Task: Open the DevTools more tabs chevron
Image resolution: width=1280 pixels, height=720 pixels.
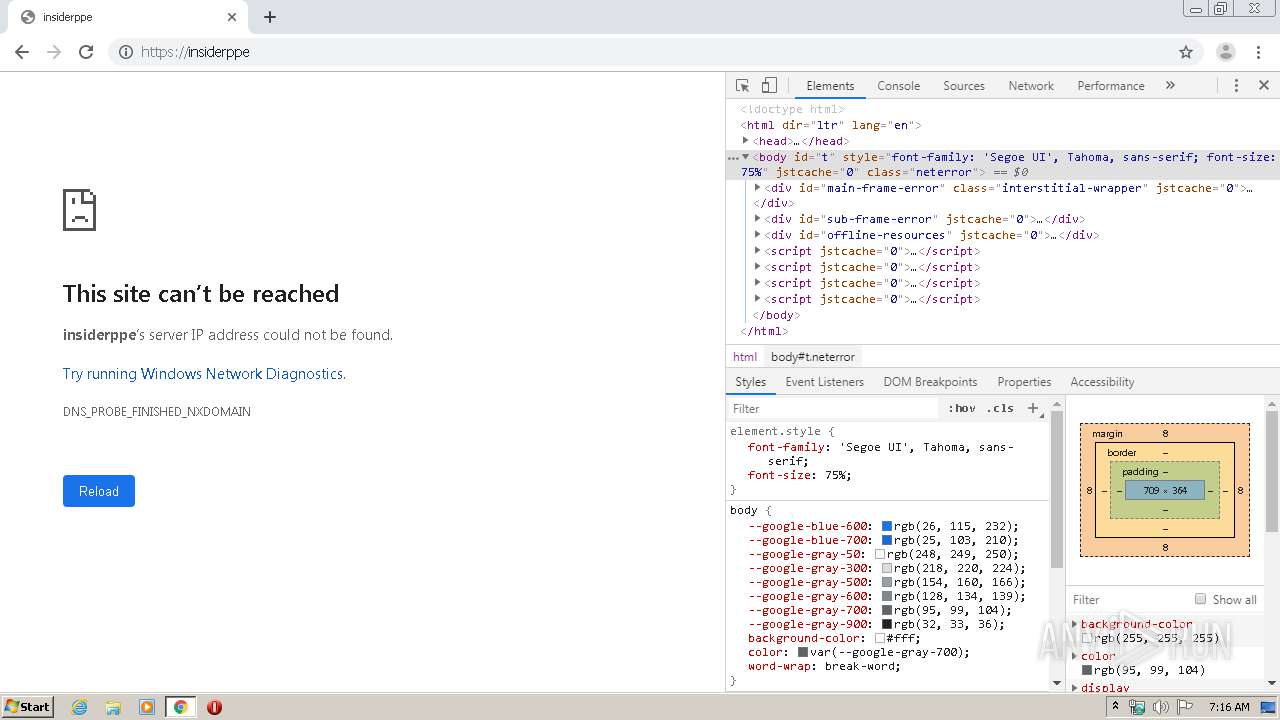Action: [1170, 86]
